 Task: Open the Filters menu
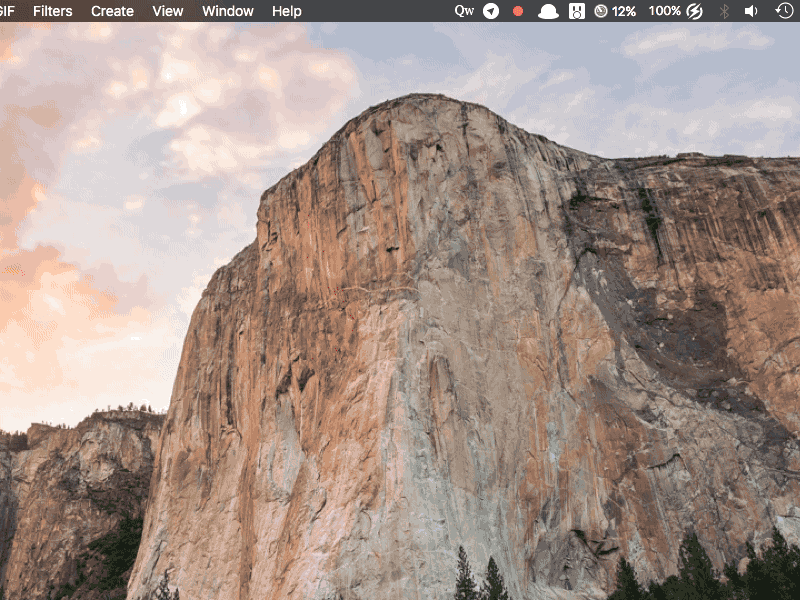[x=53, y=11]
